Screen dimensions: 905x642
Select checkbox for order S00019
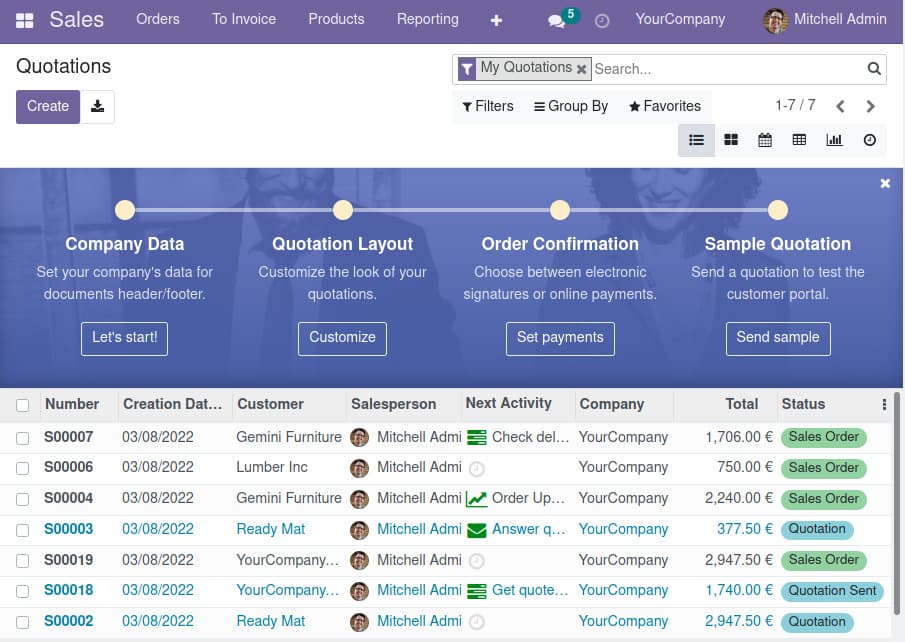click(23, 561)
